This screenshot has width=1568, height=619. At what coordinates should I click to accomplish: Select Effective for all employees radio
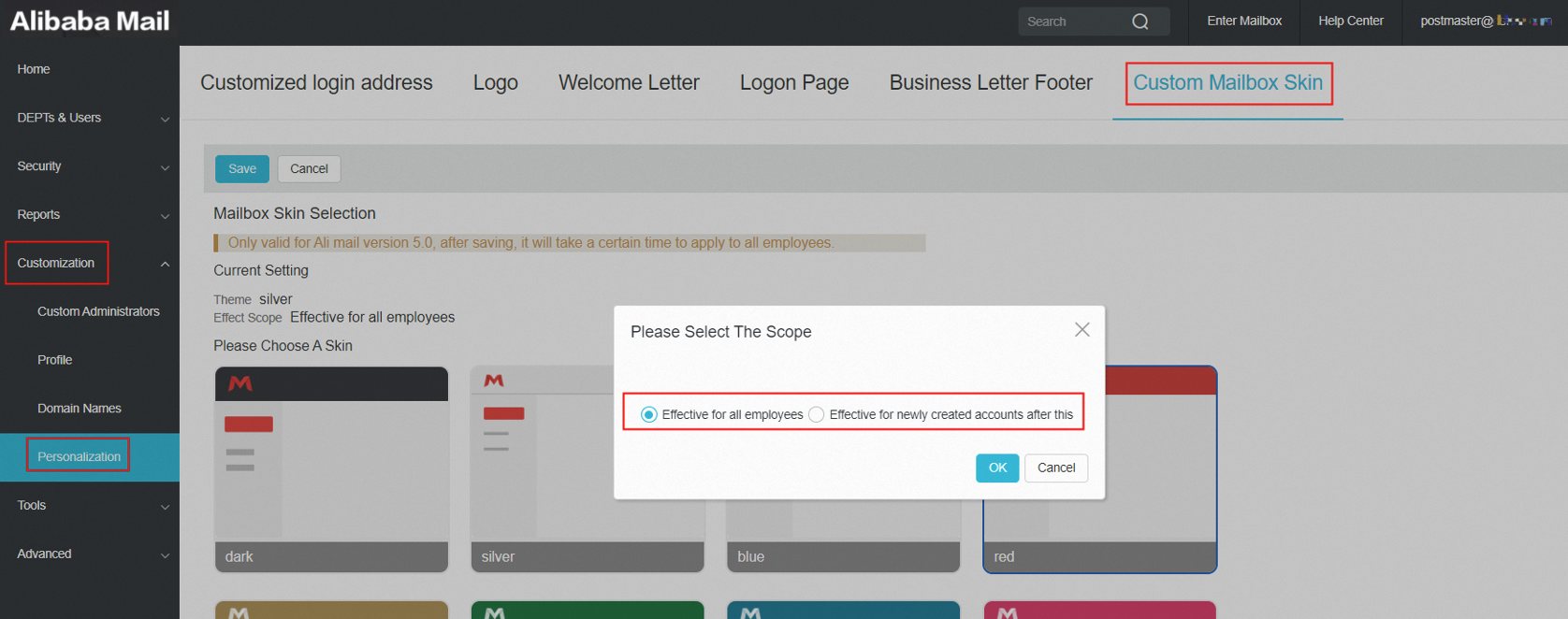648,414
